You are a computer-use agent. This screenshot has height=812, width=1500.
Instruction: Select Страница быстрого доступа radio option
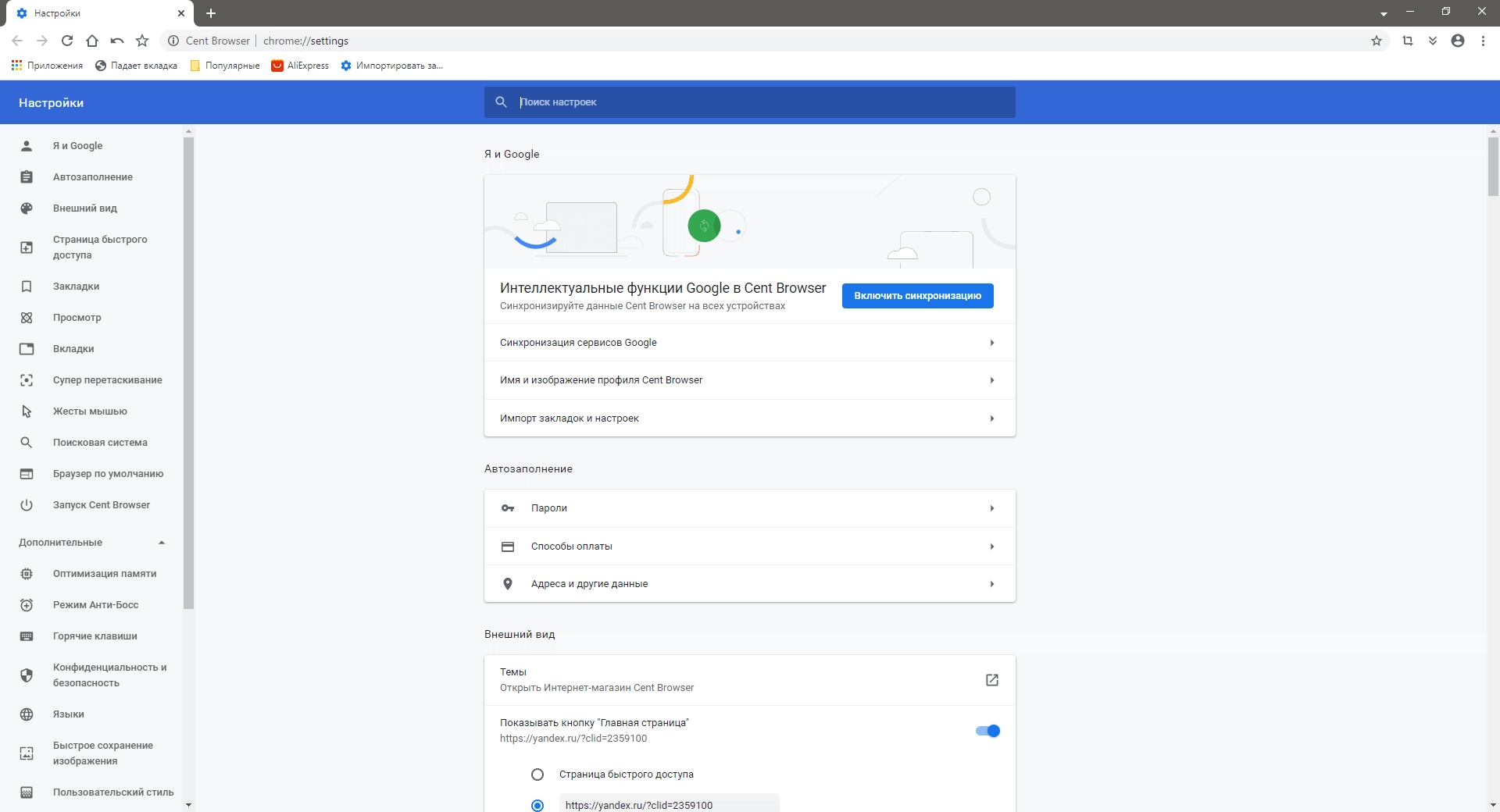point(537,775)
